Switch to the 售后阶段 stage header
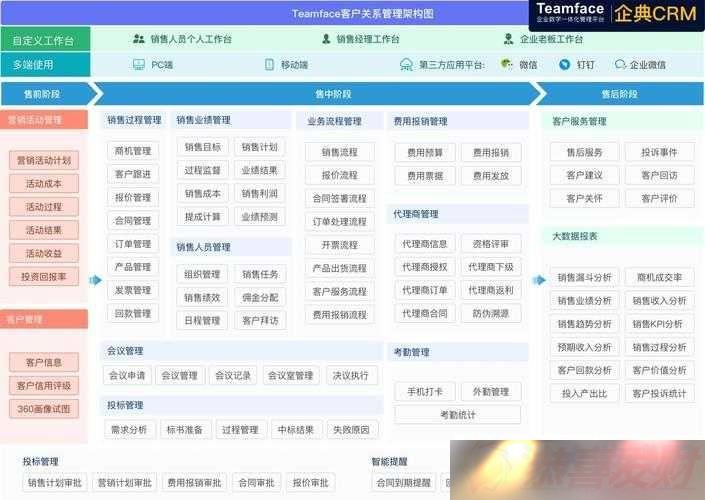The width and height of the screenshot is (705, 500). (x=620, y=94)
